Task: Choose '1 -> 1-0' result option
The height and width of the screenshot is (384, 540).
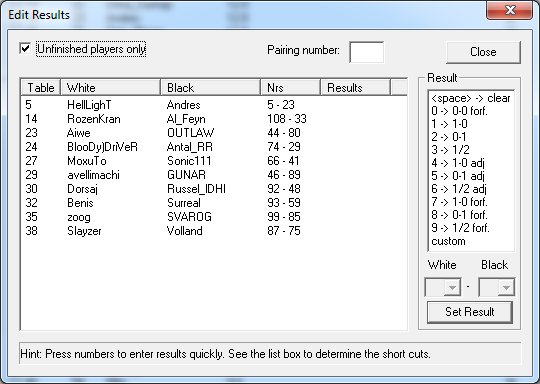Action: click(471, 124)
